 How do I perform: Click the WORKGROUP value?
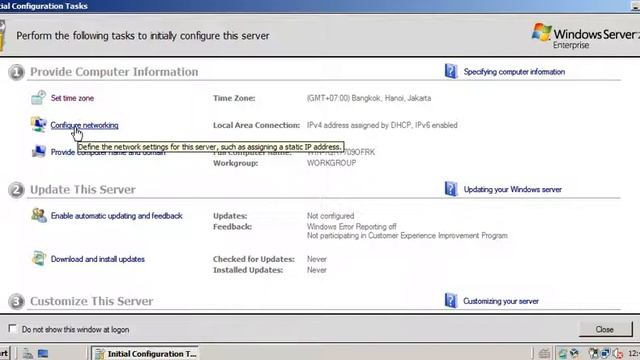331,163
